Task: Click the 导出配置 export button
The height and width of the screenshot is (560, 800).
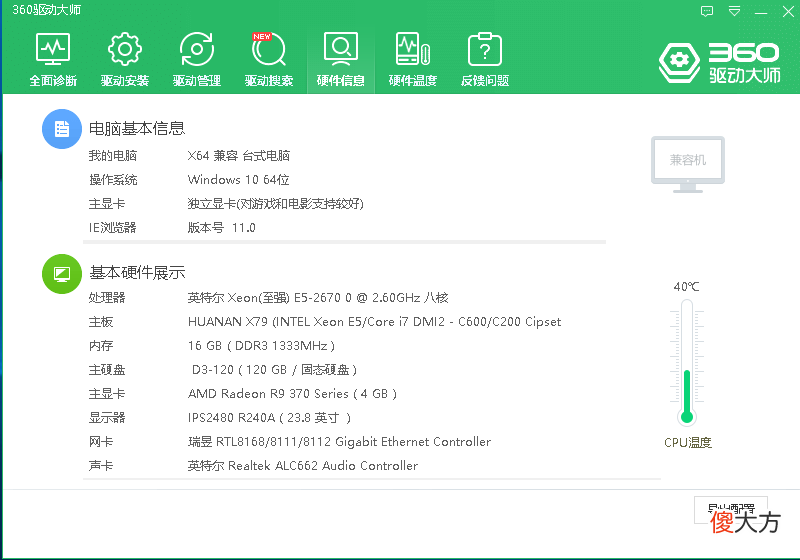Action: coord(731,510)
